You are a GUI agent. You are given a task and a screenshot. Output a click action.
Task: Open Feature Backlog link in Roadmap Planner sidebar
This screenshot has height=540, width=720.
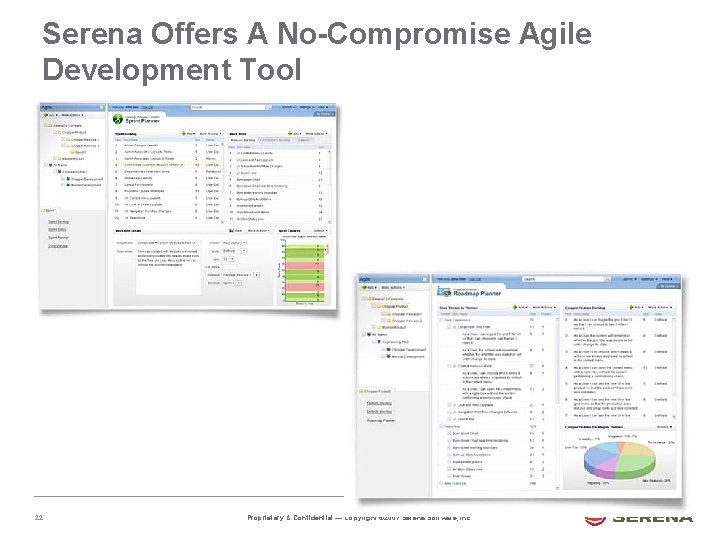(379, 403)
